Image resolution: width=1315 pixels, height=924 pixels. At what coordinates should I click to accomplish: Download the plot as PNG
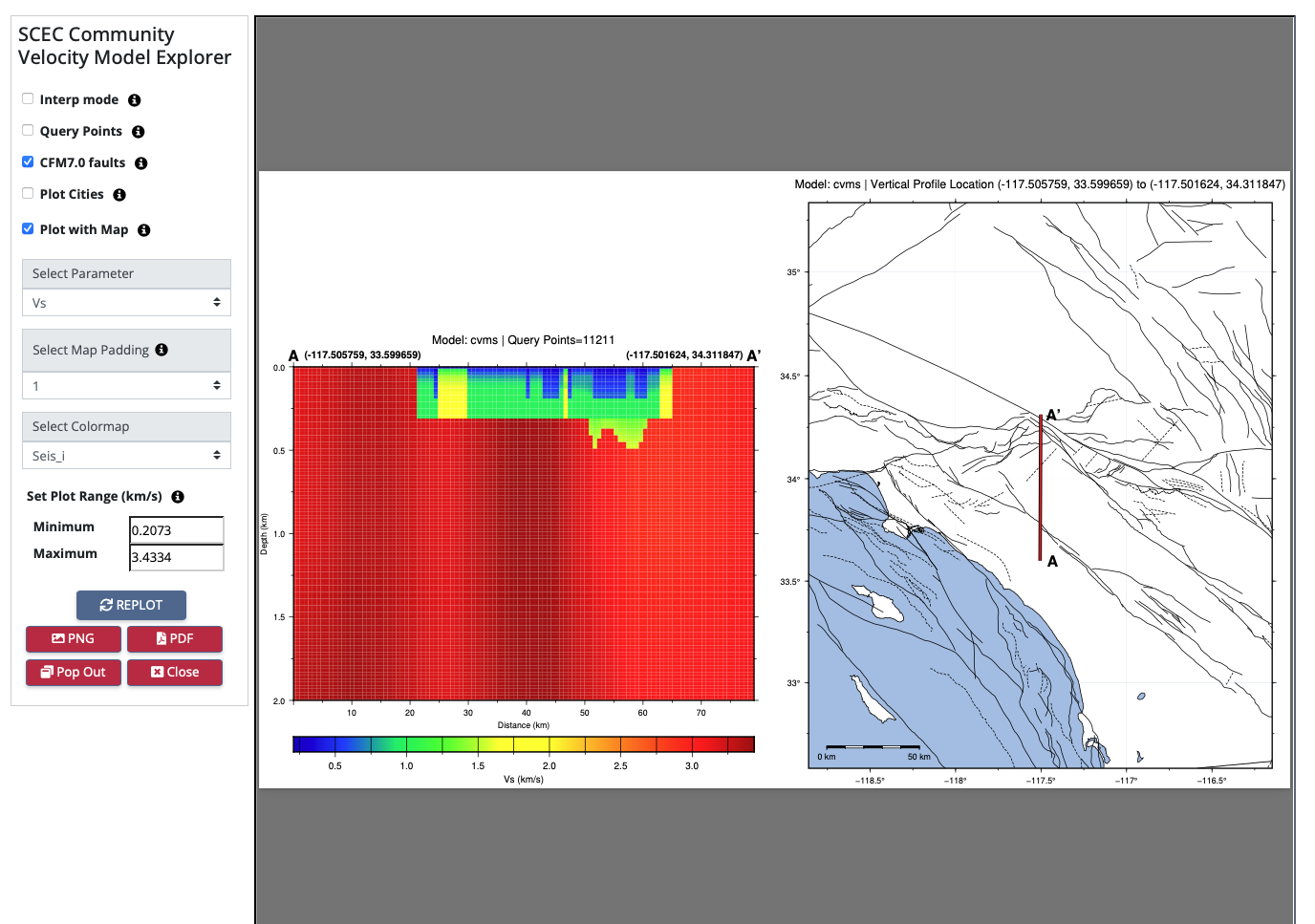click(x=74, y=638)
